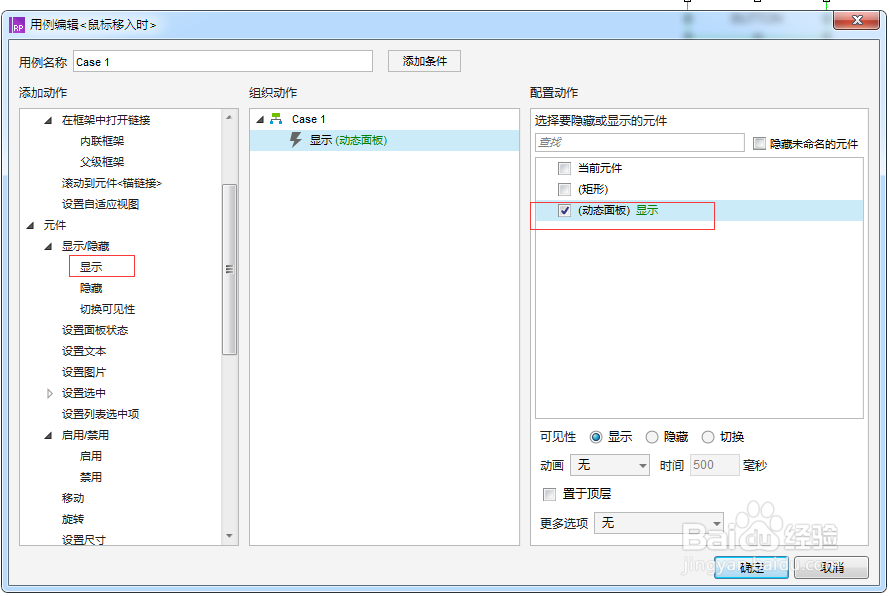Screen dimensions: 889x596
Task: Click the 确定 button
Action: coord(751,567)
